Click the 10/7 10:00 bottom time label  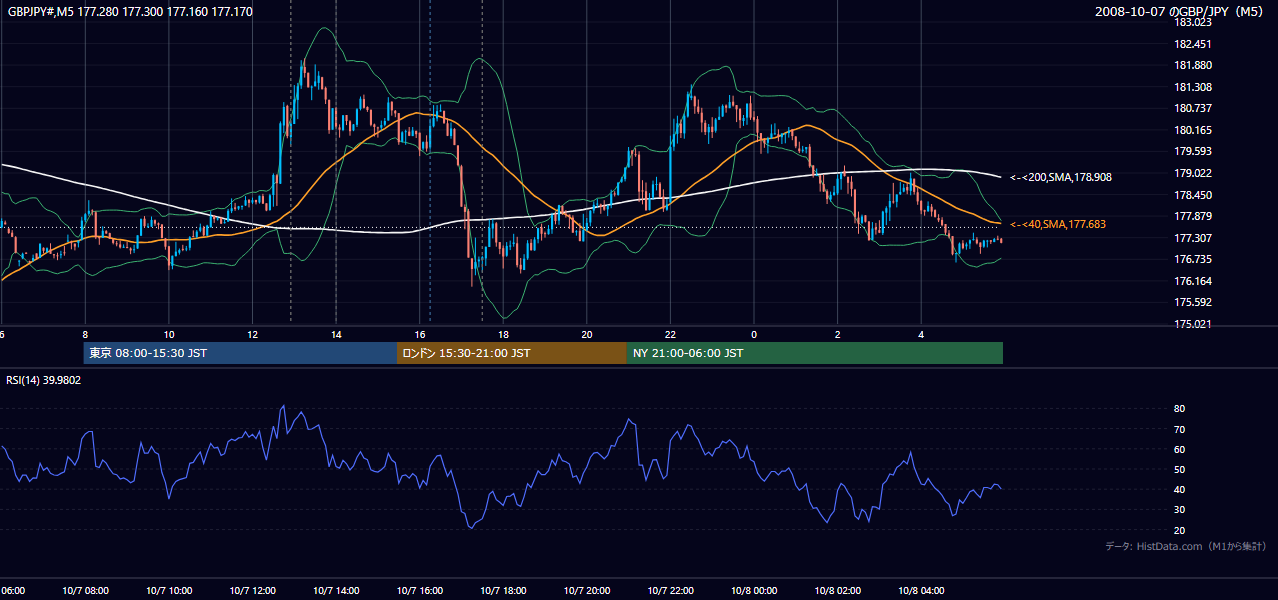[169, 591]
